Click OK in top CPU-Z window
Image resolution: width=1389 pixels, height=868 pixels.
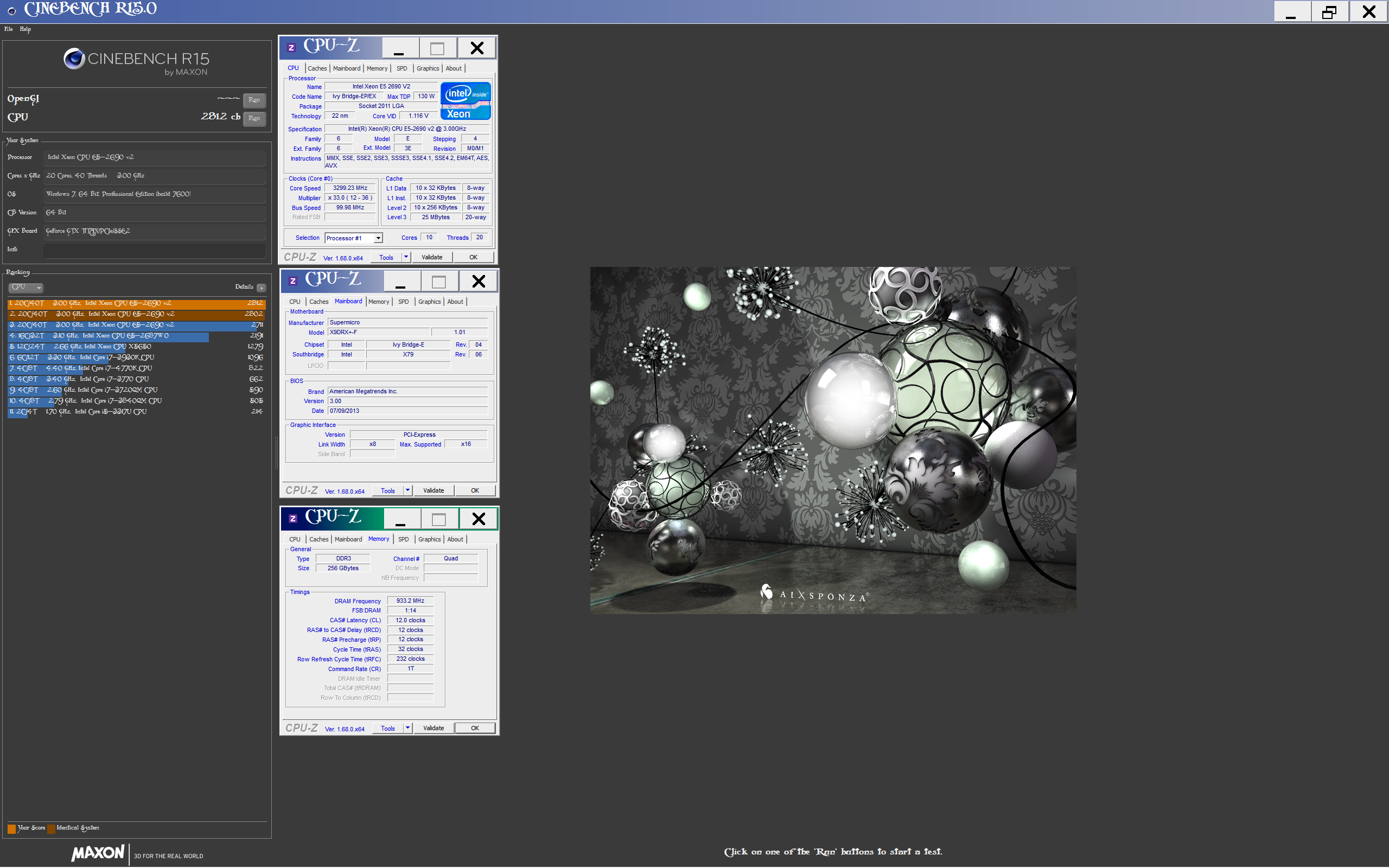point(473,257)
